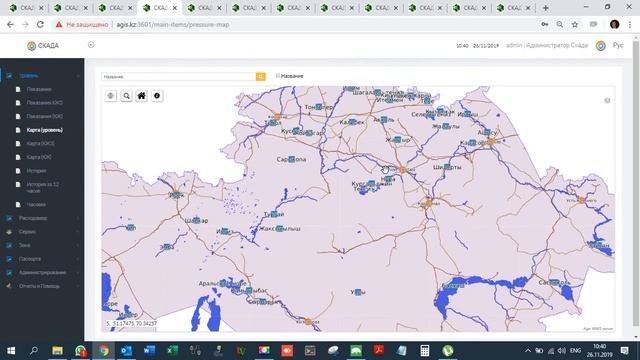Viewport: 640px width, 360px height.
Task: Click the Жаксыкылыш station marker on map
Action: pyautogui.click(x=279, y=229)
